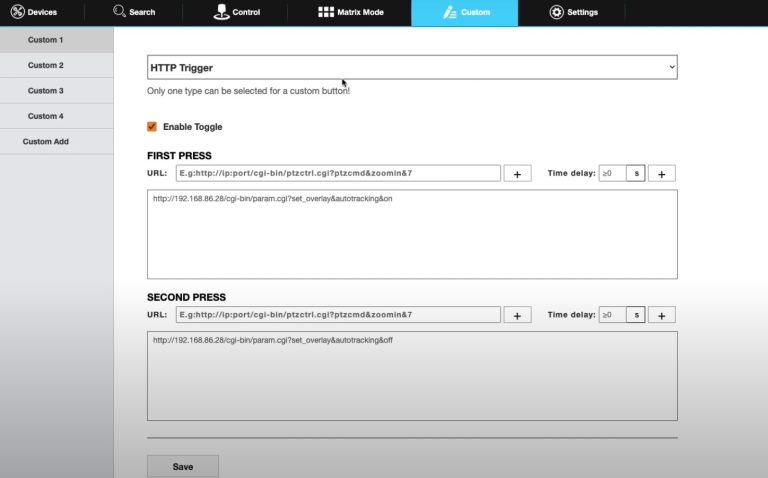Screen dimensions: 768x478
Task: Switch to Custom 3 in sidebar
Action: tap(46, 91)
